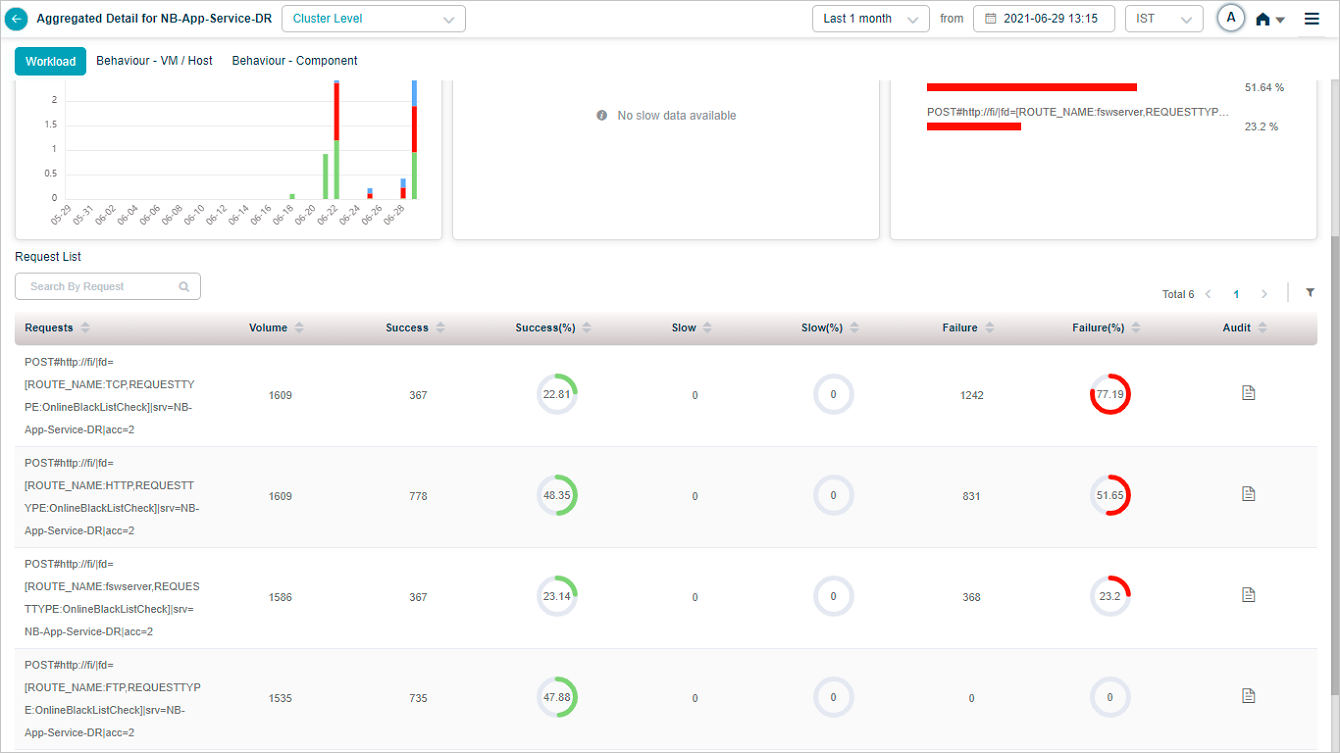Screen dimensions: 1340x753
Task: Expand the Cluster Level dropdown
Action: pyautogui.click(x=373, y=19)
